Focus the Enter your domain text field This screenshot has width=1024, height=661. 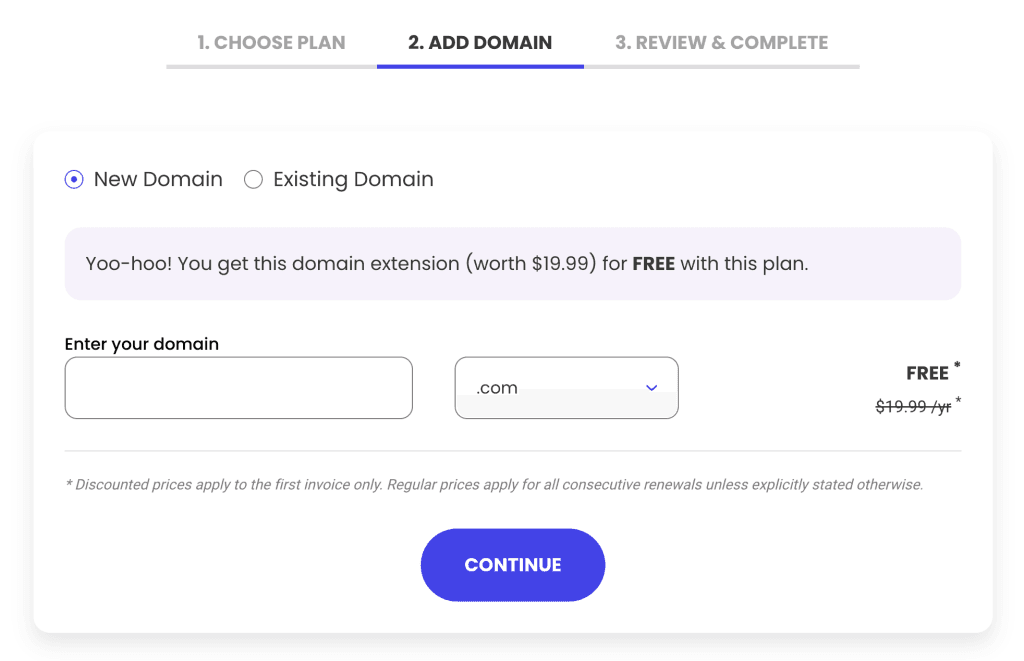coord(238,388)
